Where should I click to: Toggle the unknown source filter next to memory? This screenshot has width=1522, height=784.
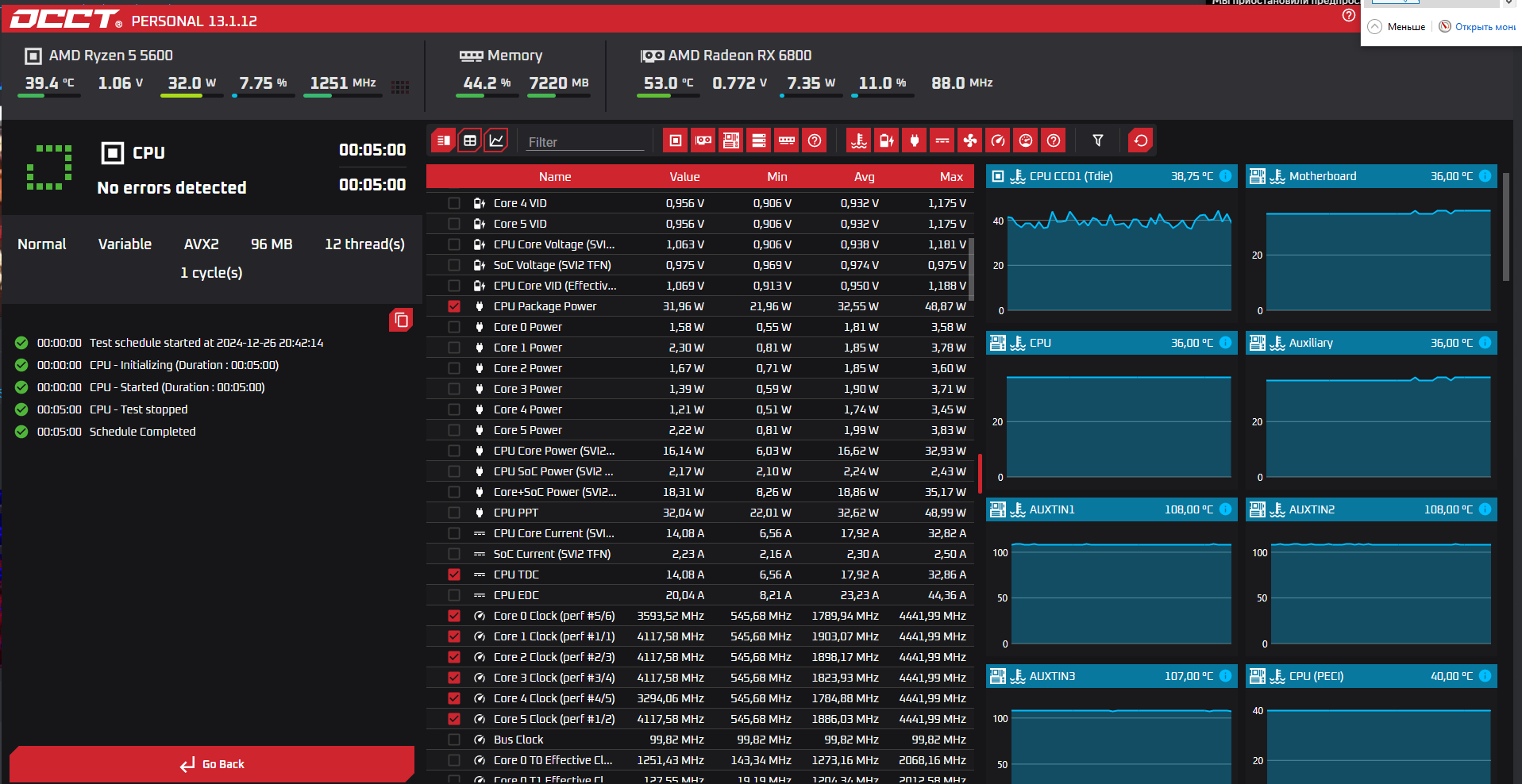(x=815, y=140)
